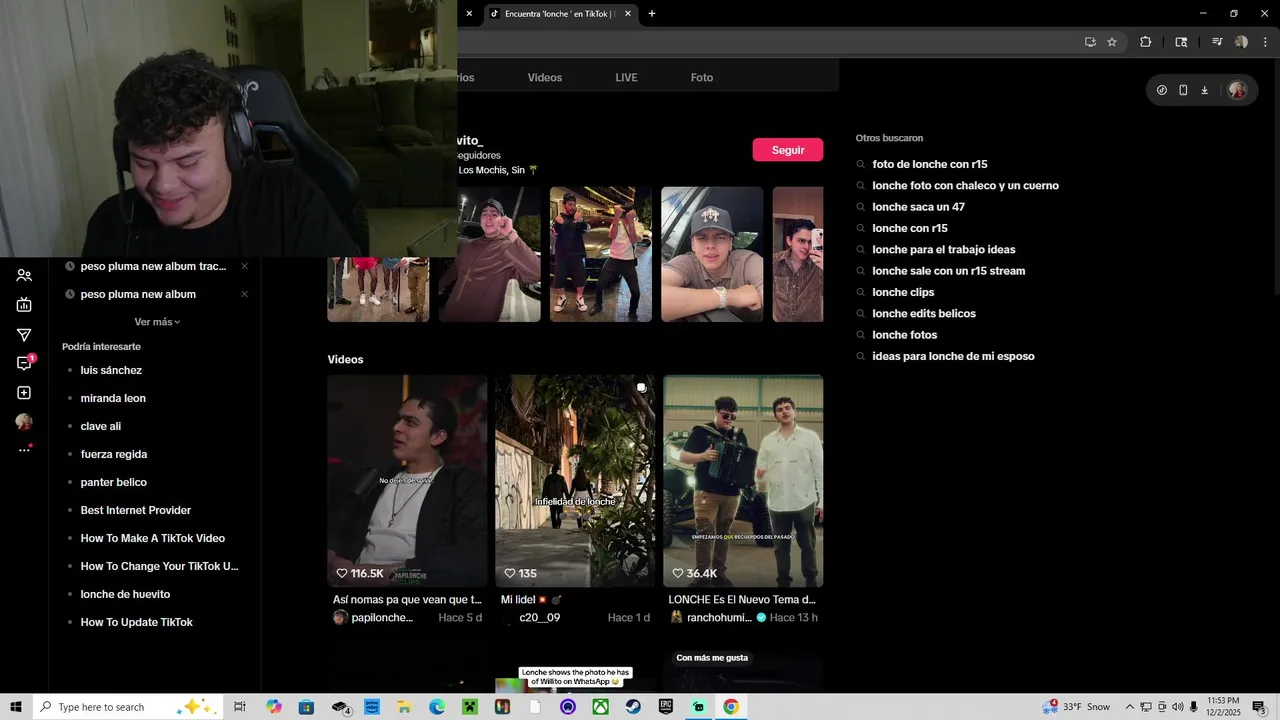Image resolution: width=1280 pixels, height=720 pixels.
Task: Select 'Best Internet Provider' suggested search
Action: point(136,510)
